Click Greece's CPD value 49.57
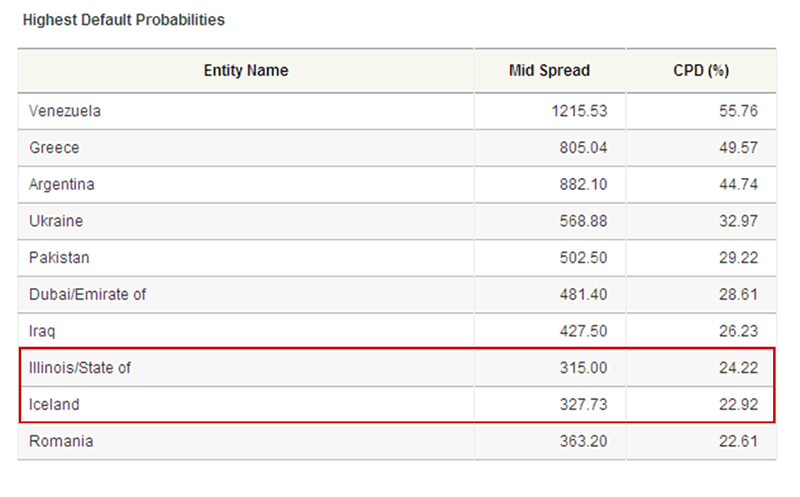This screenshot has height=497, width=800. click(x=737, y=148)
